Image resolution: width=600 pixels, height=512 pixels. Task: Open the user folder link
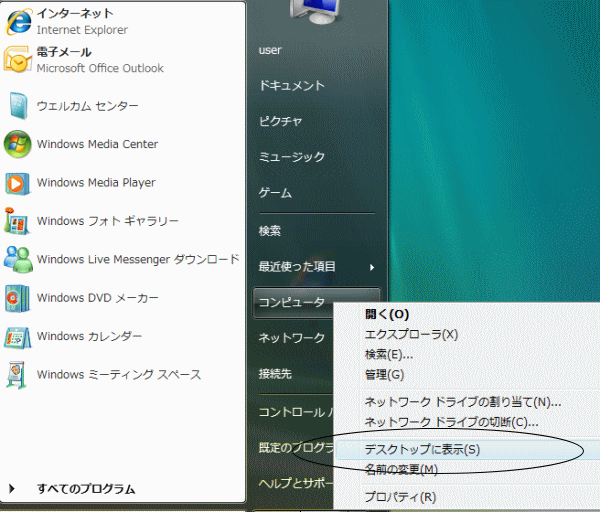pos(270,50)
